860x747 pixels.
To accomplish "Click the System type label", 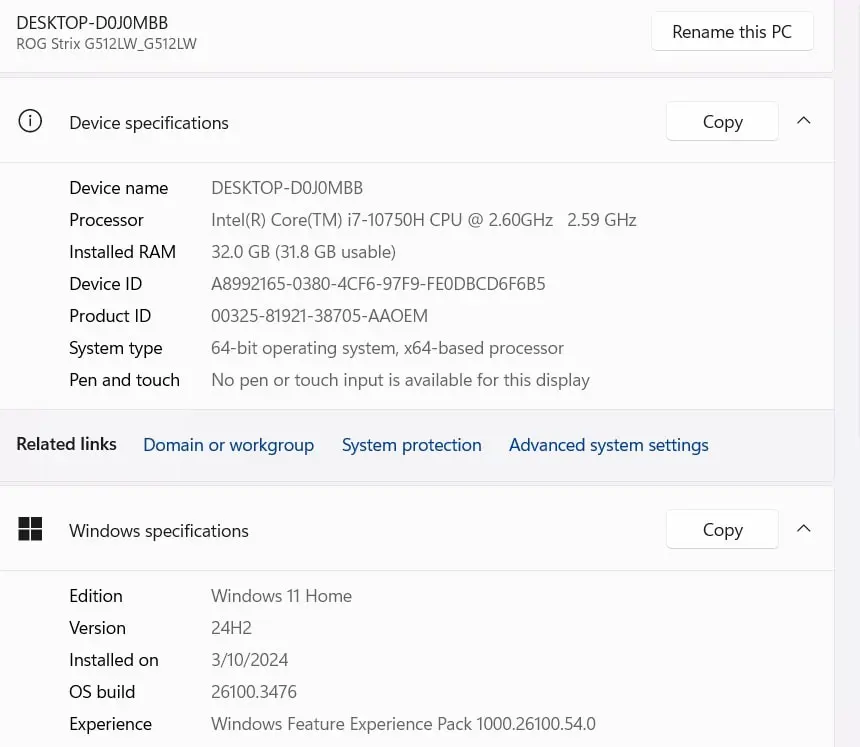I will (116, 348).
